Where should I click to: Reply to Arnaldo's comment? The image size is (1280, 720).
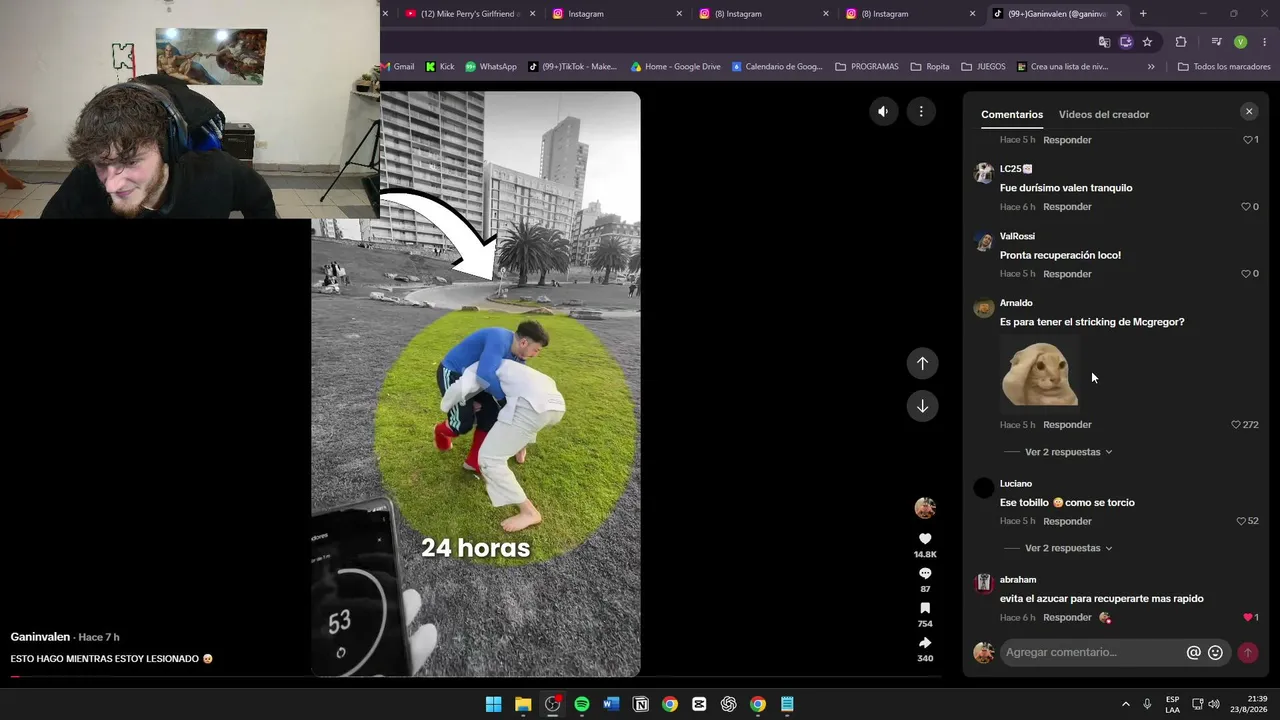[x=1067, y=425]
